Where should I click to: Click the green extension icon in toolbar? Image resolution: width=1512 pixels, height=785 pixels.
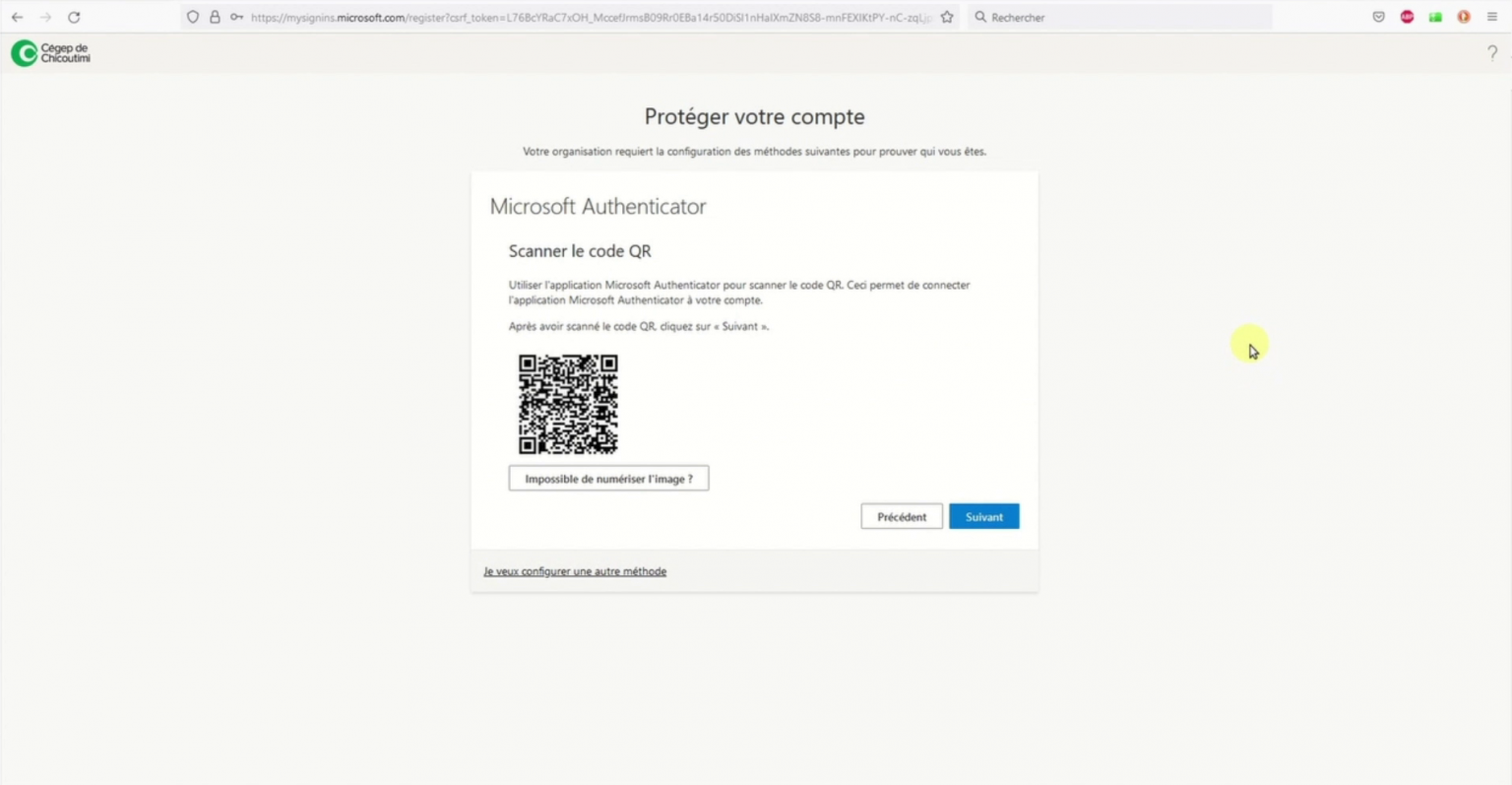tap(1435, 17)
